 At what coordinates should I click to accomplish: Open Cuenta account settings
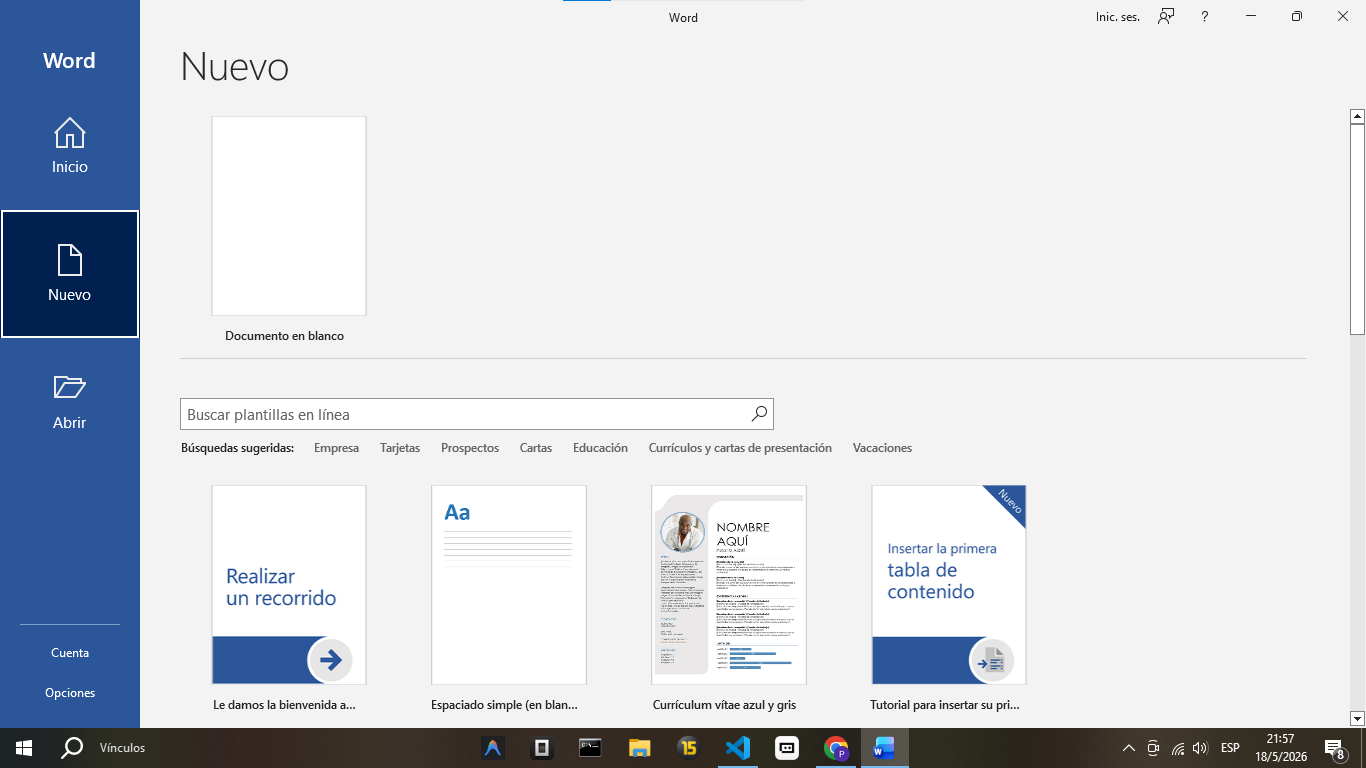pos(70,653)
